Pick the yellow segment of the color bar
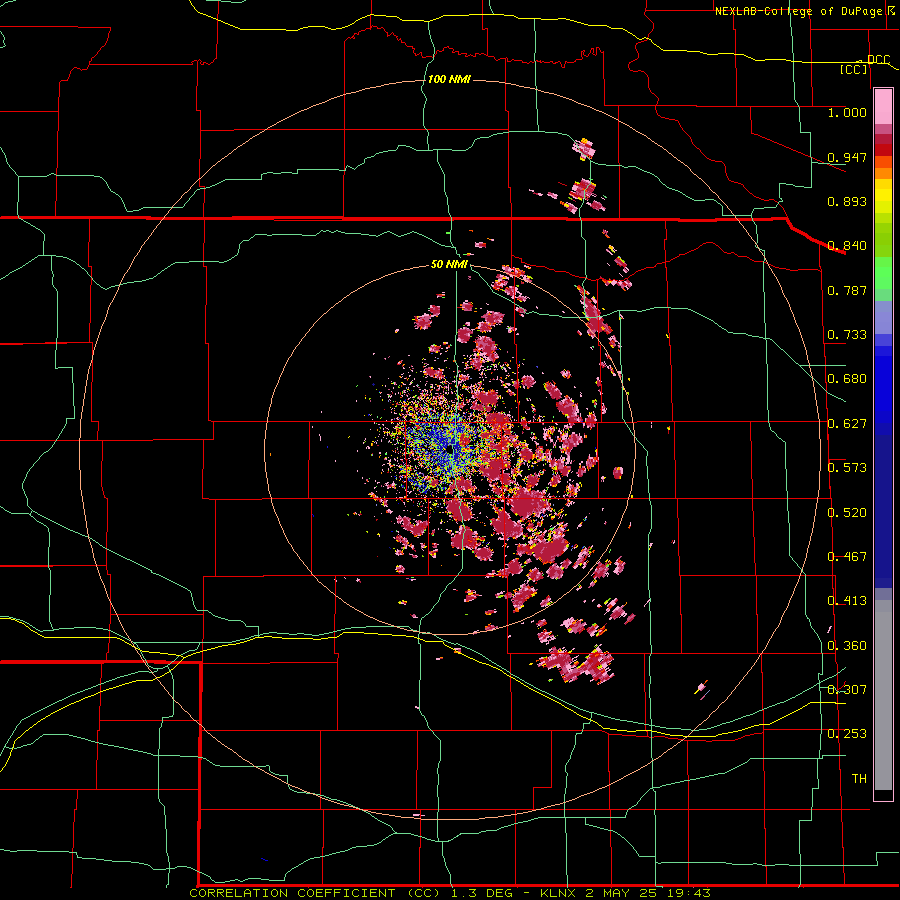This screenshot has width=900, height=900. click(883, 200)
